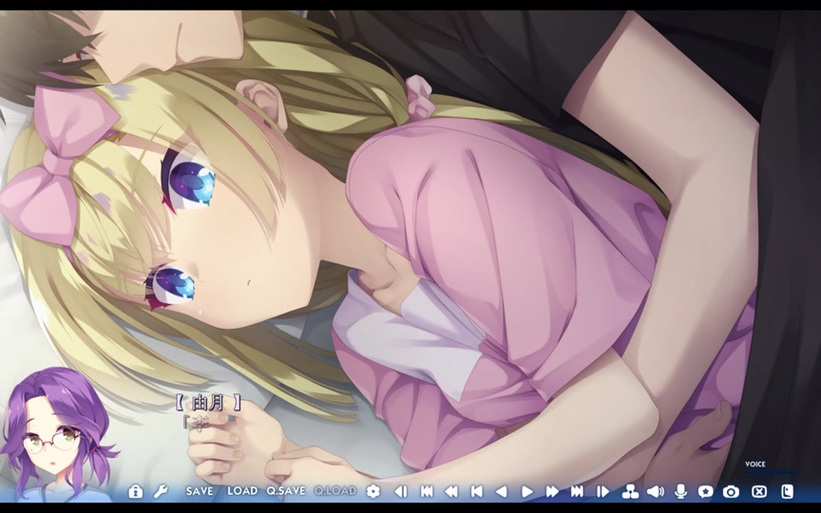Click the step-forward bar-triangle icon

(603, 492)
